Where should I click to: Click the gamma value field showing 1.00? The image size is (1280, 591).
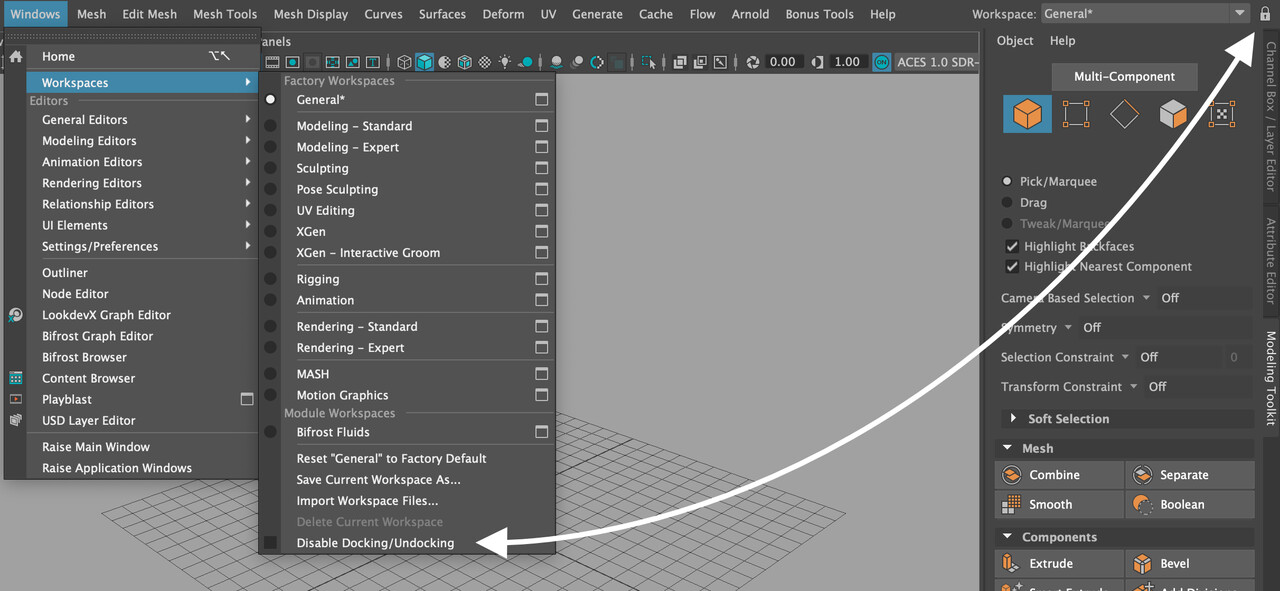(x=846, y=62)
